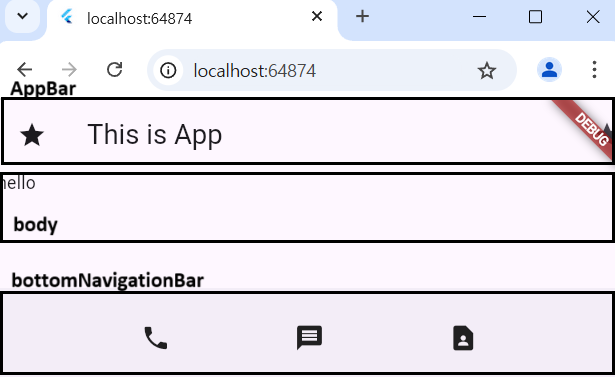This screenshot has height=377, width=615.
Task: Bookmark this page with the star icon
Action: (x=487, y=71)
